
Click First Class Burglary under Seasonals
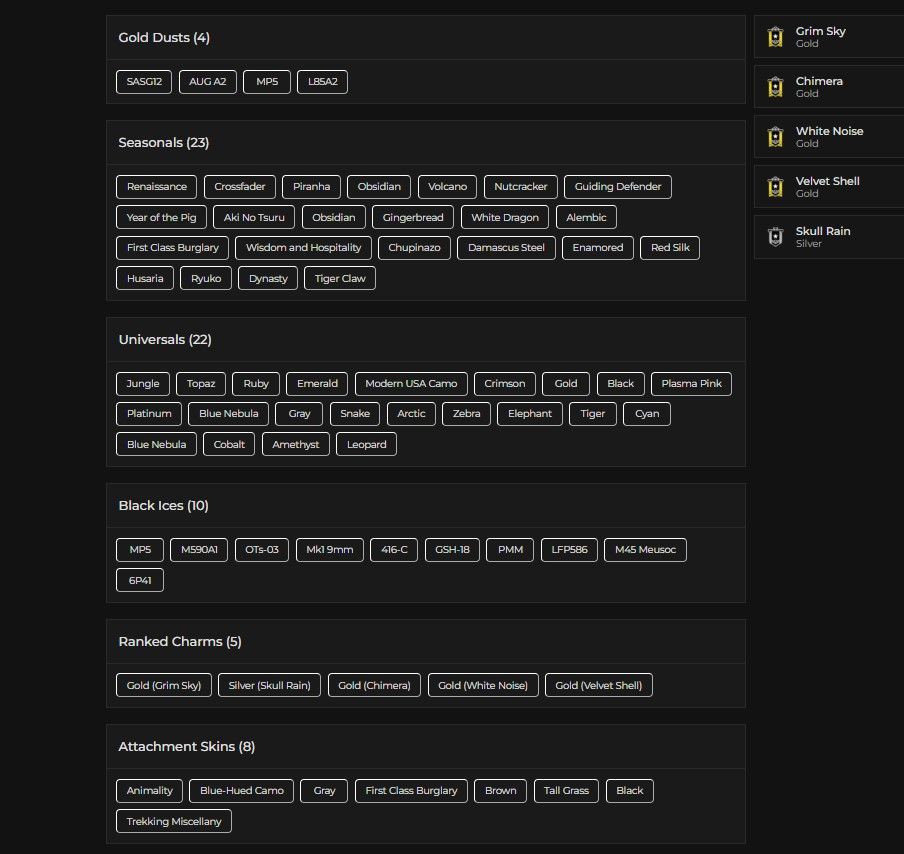click(172, 248)
